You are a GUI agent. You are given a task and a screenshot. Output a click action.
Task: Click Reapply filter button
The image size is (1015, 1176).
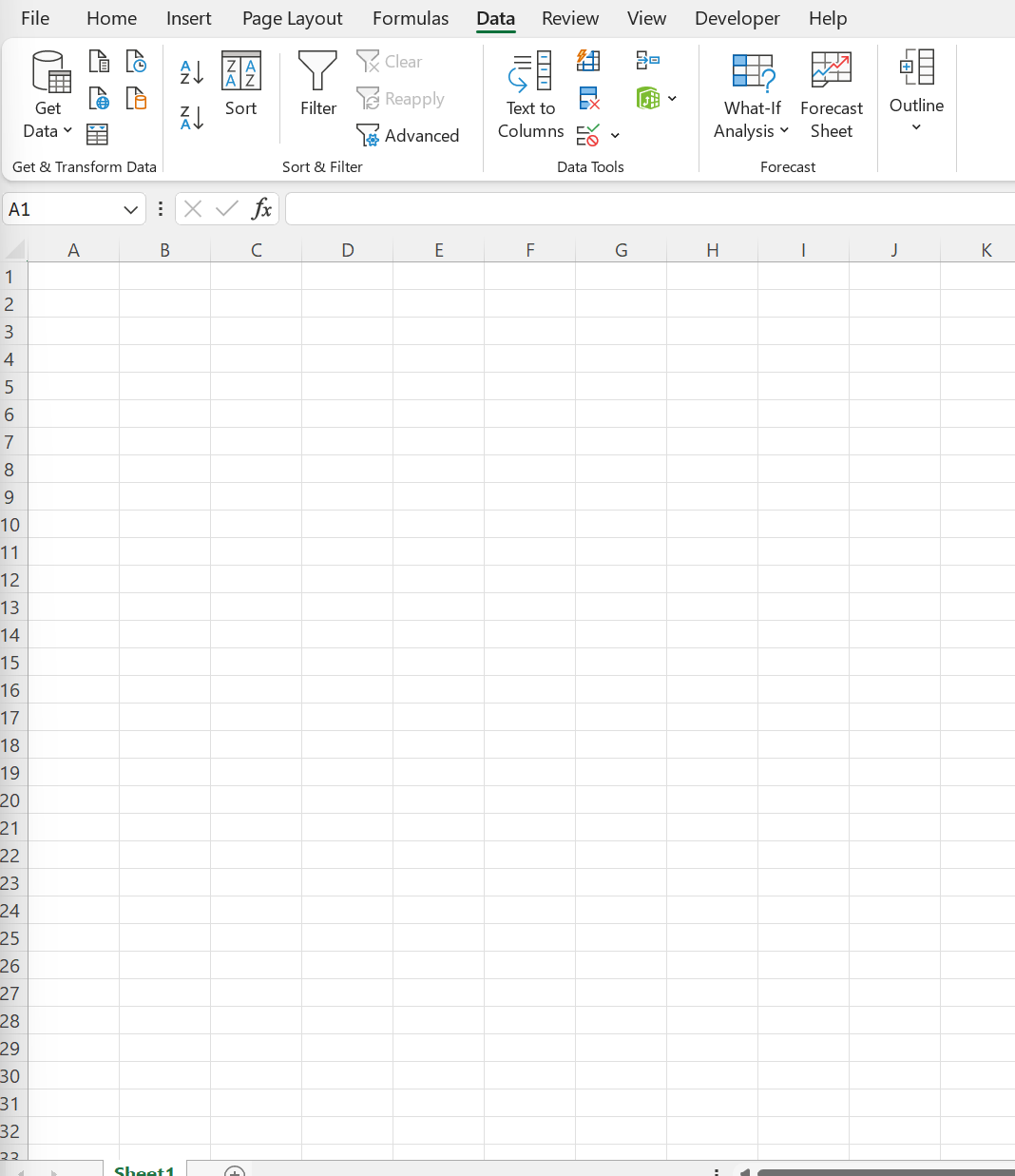401,99
